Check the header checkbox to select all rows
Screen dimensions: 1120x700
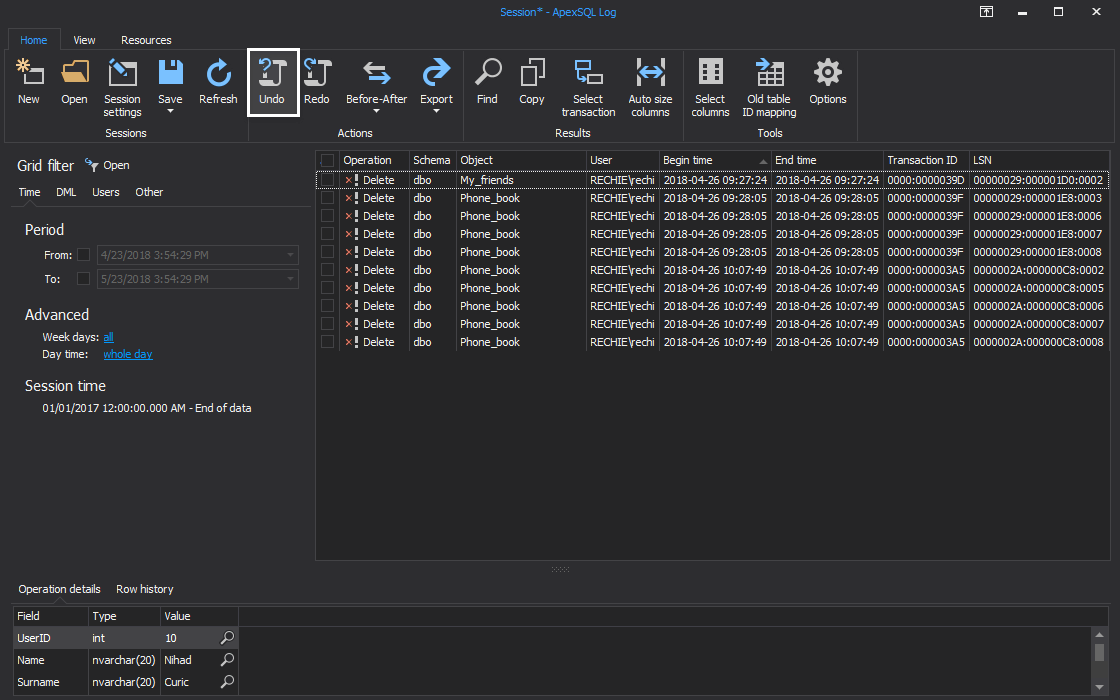click(x=327, y=160)
